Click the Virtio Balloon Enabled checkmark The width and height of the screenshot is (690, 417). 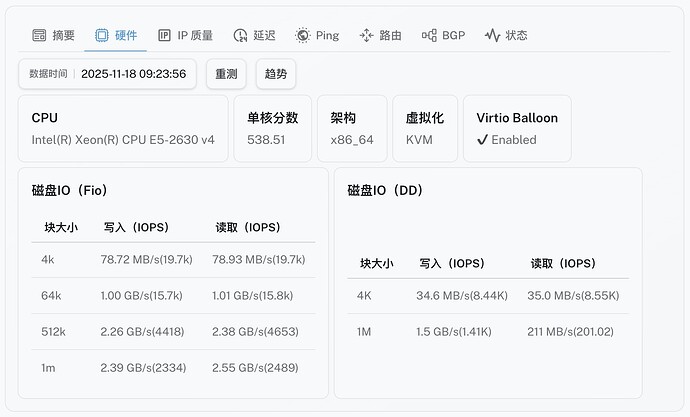click(x=482, y=140)
